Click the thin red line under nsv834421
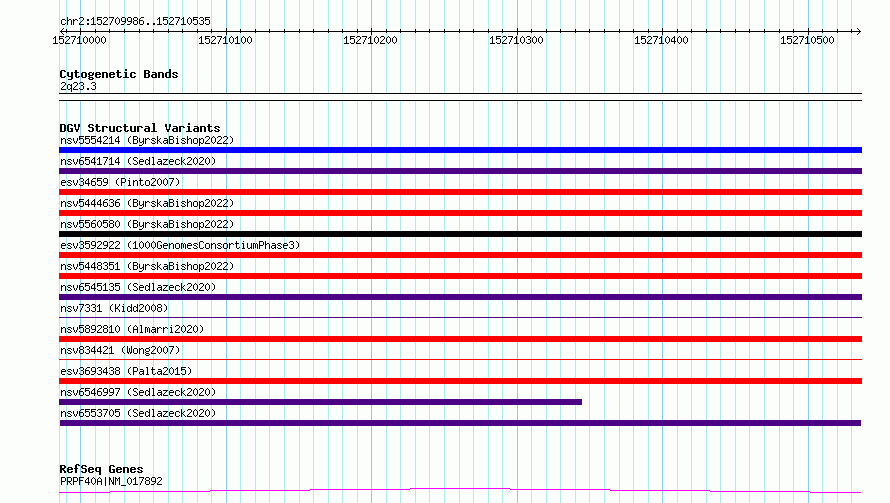890x503 pixels. (x=460, y=359)
